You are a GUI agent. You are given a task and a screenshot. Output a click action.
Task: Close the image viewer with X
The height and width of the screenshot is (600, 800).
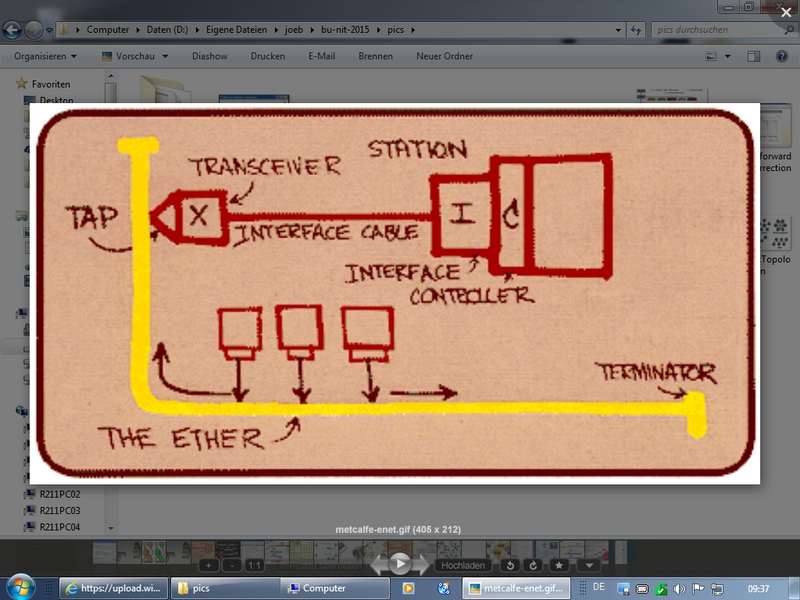pos(787,12)
